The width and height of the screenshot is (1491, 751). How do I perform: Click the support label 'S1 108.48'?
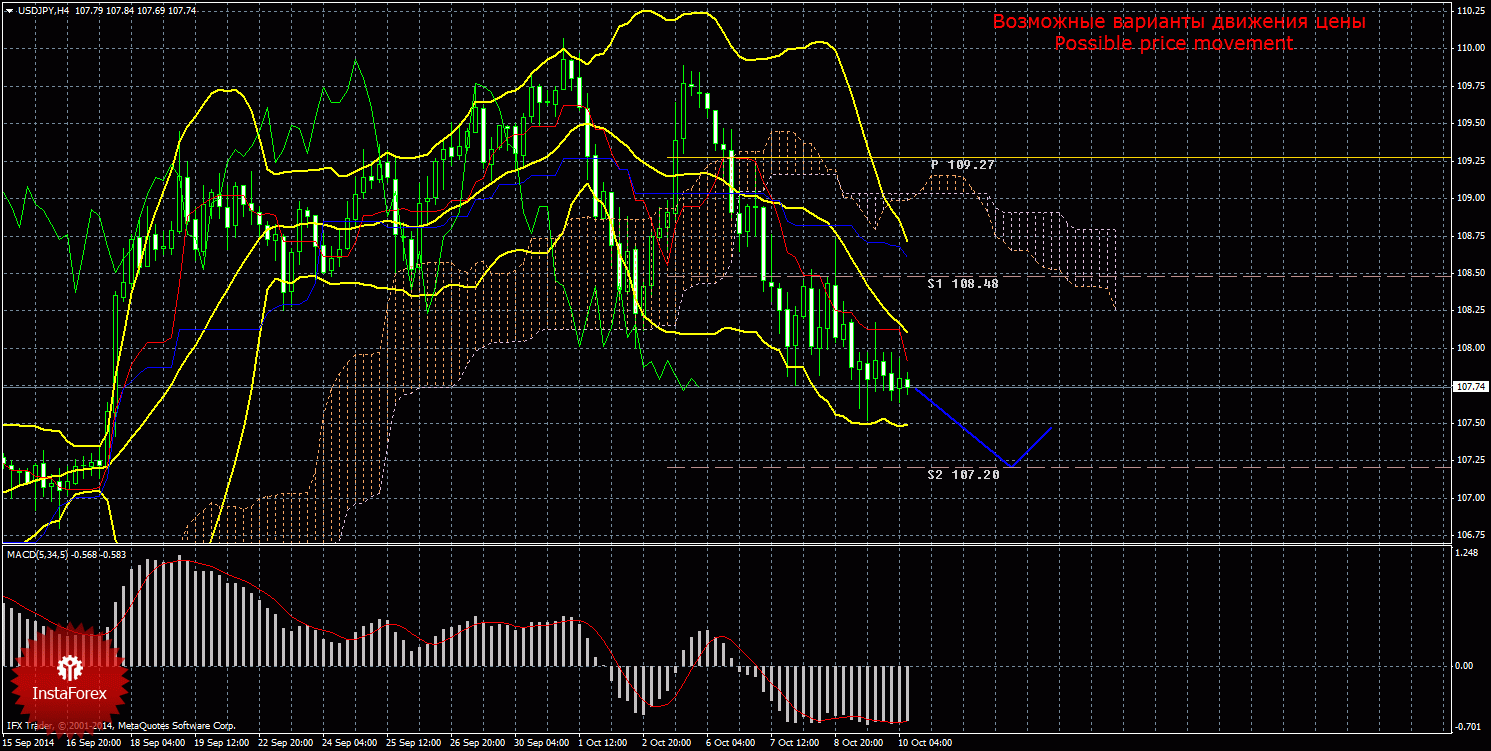963,283
